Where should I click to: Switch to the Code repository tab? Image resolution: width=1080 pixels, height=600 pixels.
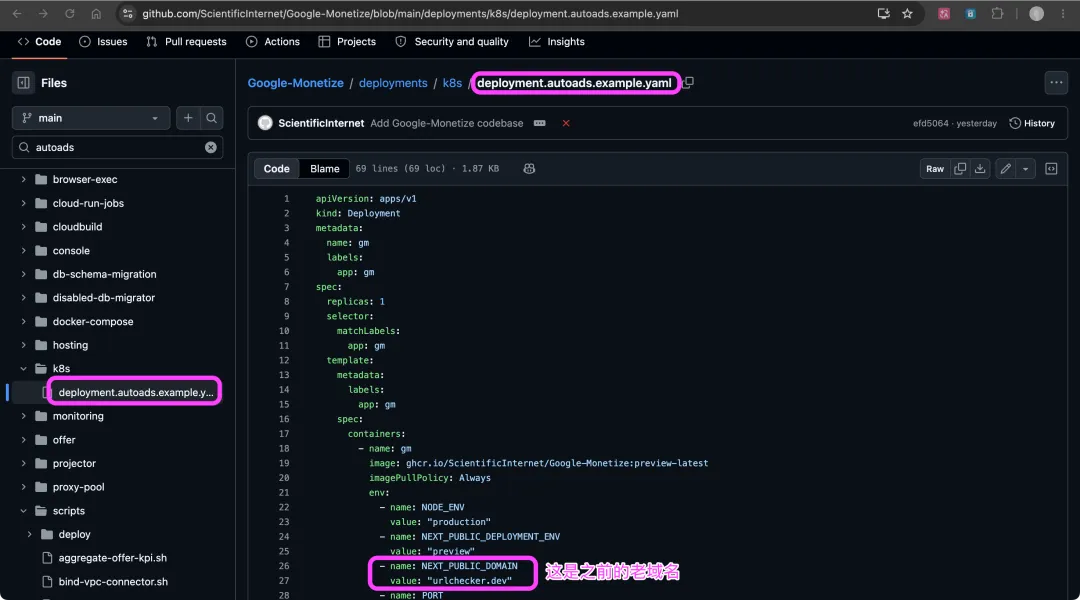(39, 42)
